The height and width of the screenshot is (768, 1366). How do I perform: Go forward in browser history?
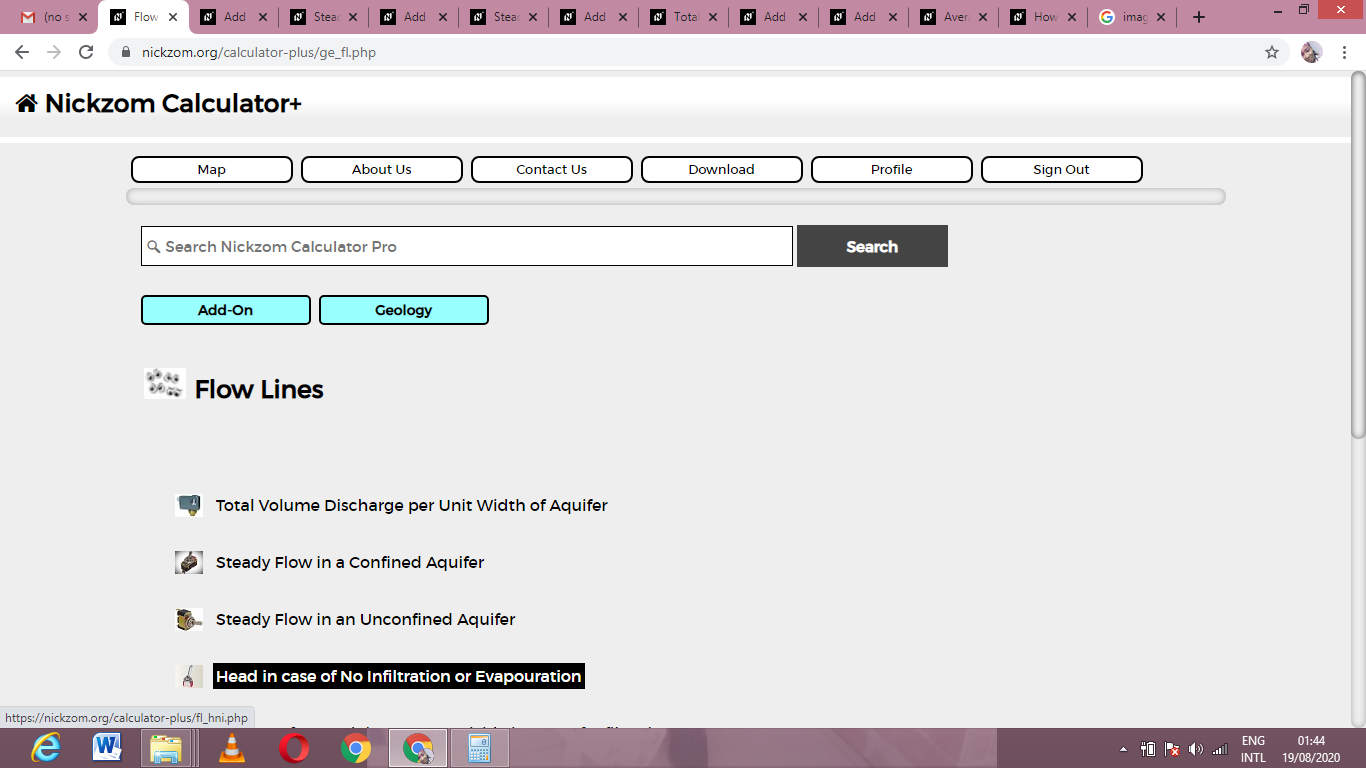(54, 52)
